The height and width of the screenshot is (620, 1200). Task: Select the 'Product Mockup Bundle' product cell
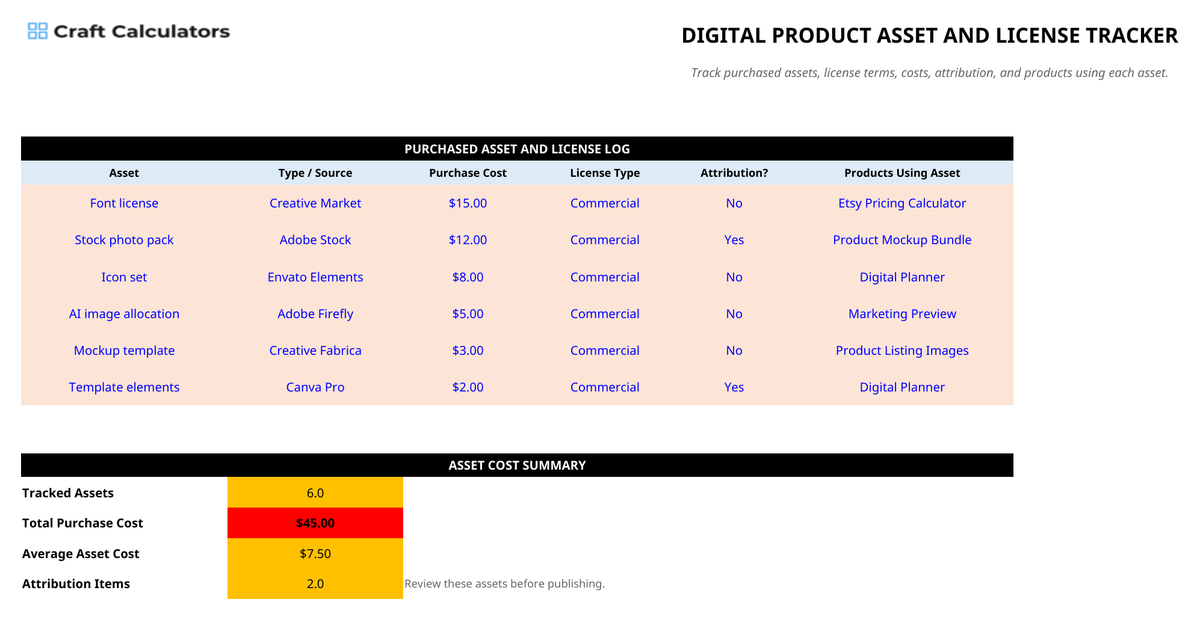[x=902, y=240]
